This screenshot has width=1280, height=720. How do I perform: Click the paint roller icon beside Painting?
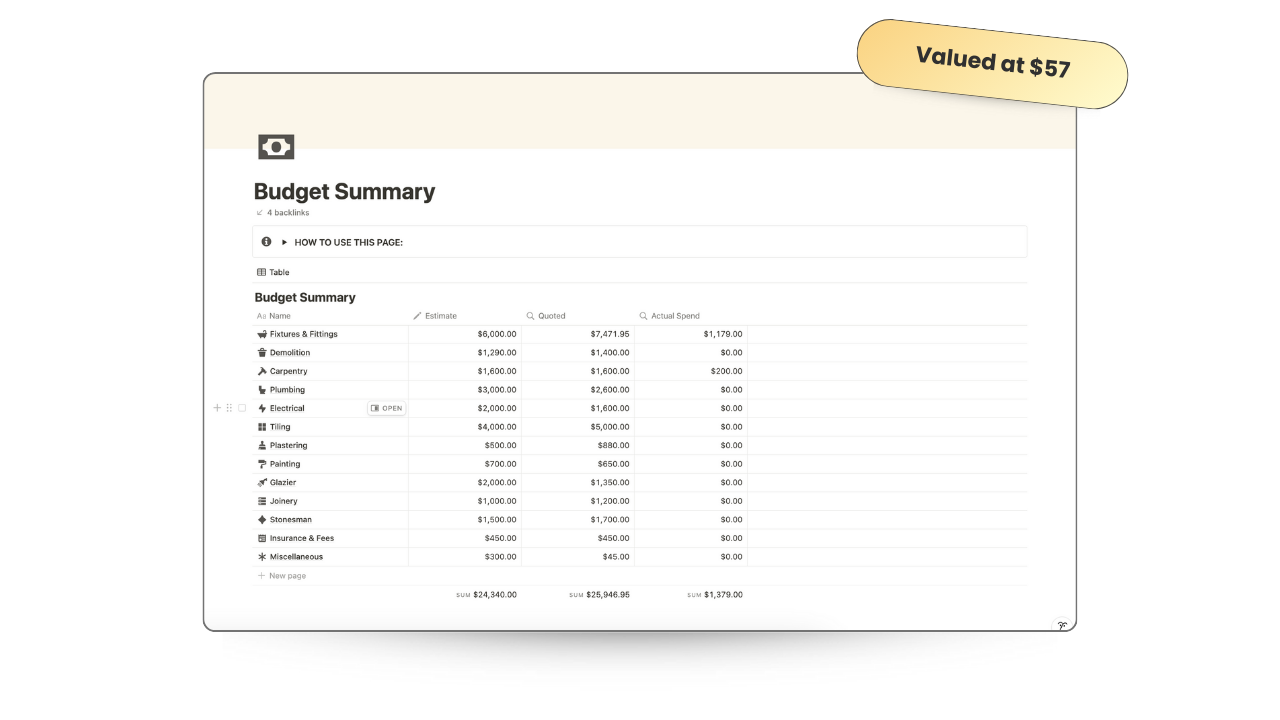(262, 464)
